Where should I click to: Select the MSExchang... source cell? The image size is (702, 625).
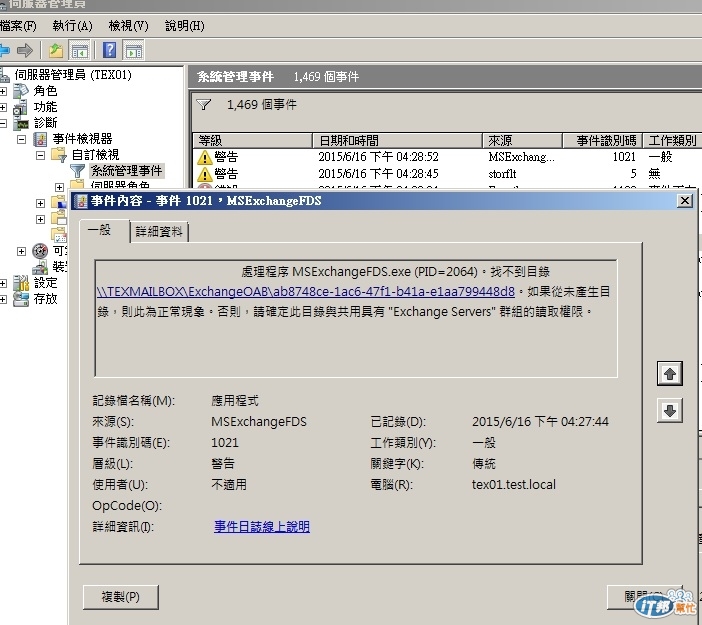pos(521,157)
